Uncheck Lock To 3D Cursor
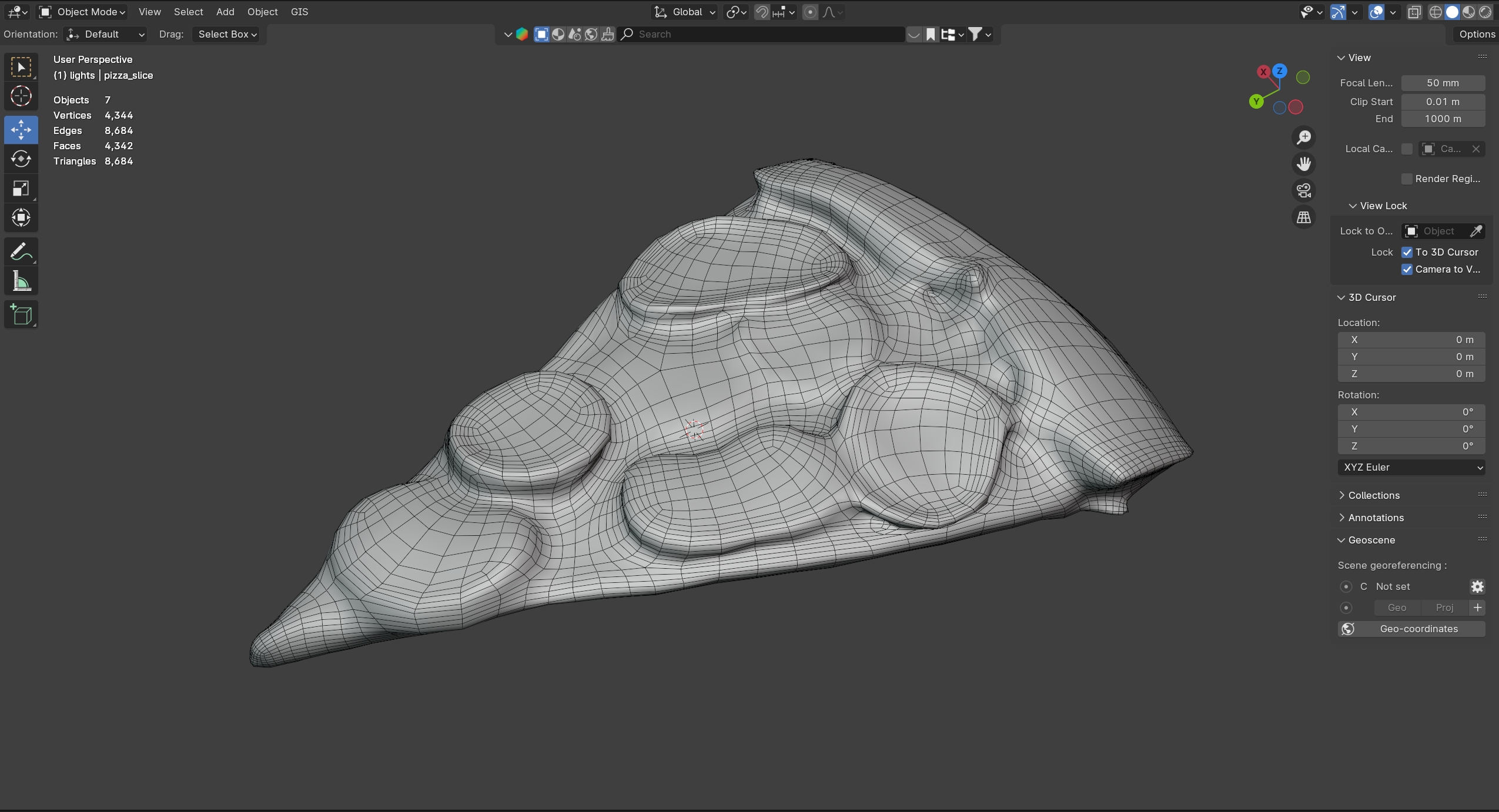Image resolution: width=1499 pixels, height=812 pixels. (x=1407, y=252)
